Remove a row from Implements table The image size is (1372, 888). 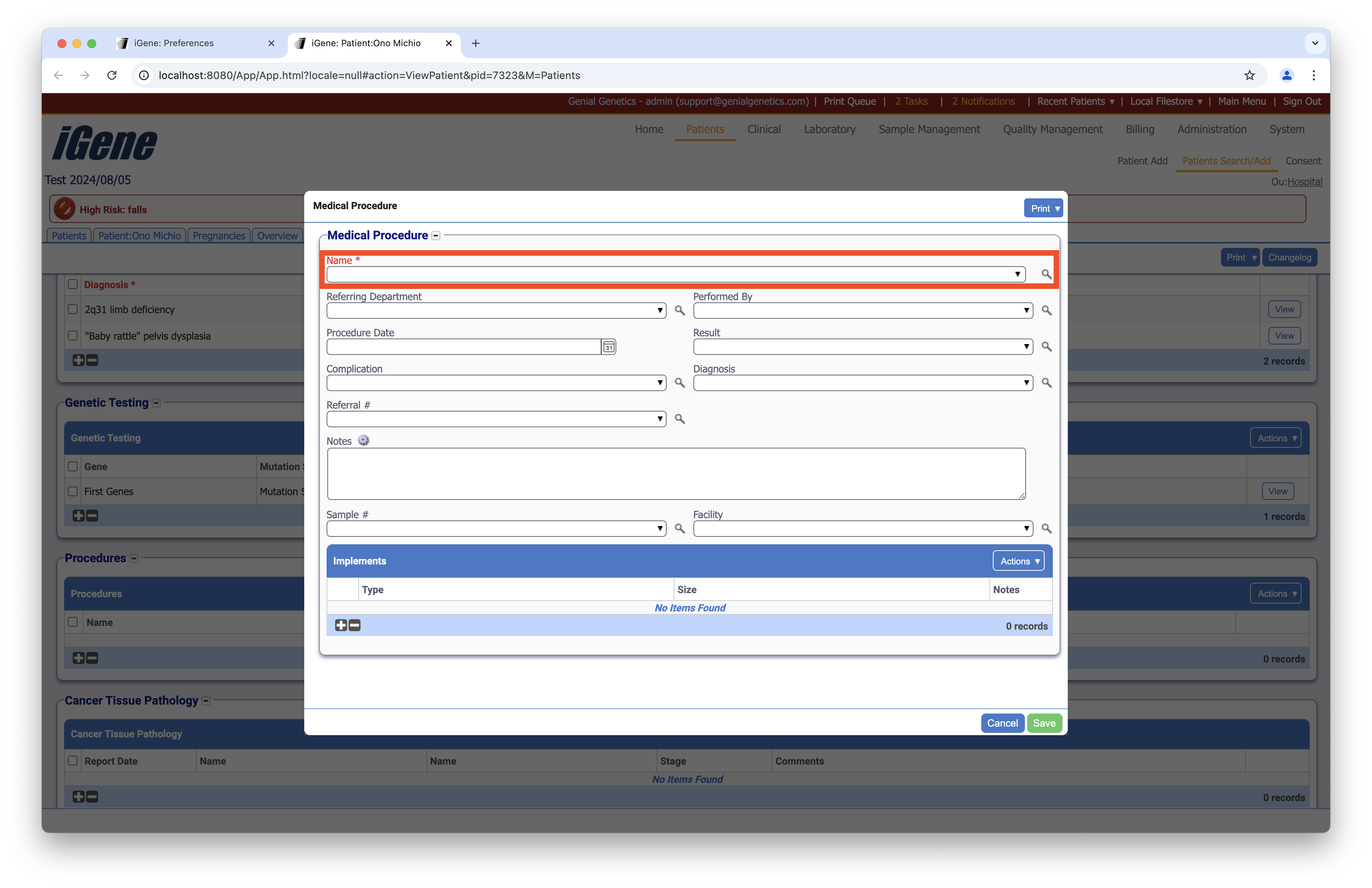[x=355, y=625]
